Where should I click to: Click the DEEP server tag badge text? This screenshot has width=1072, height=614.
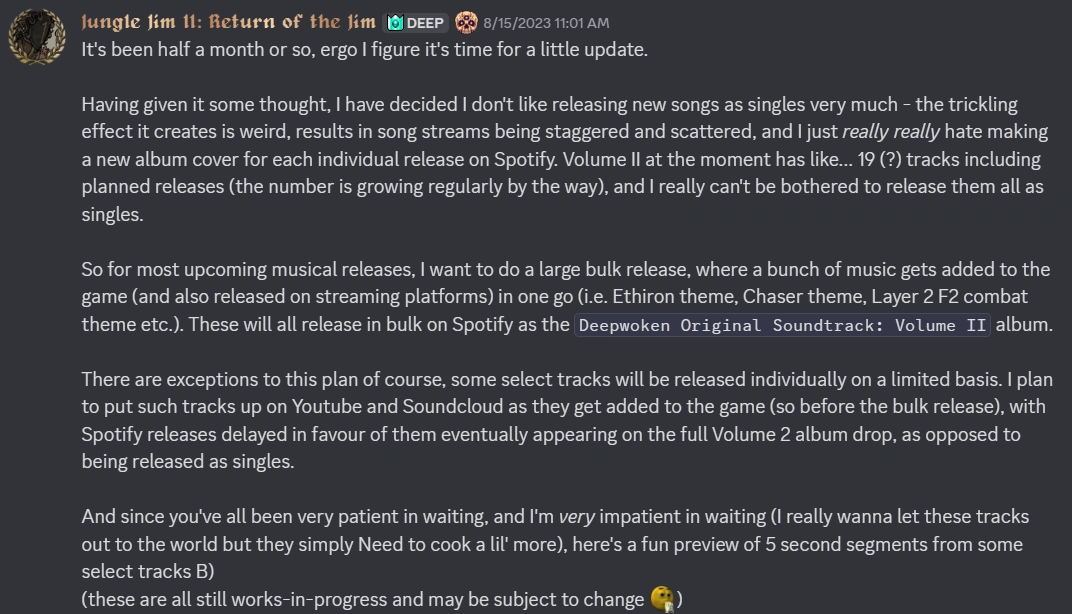(x=425, y=23)
